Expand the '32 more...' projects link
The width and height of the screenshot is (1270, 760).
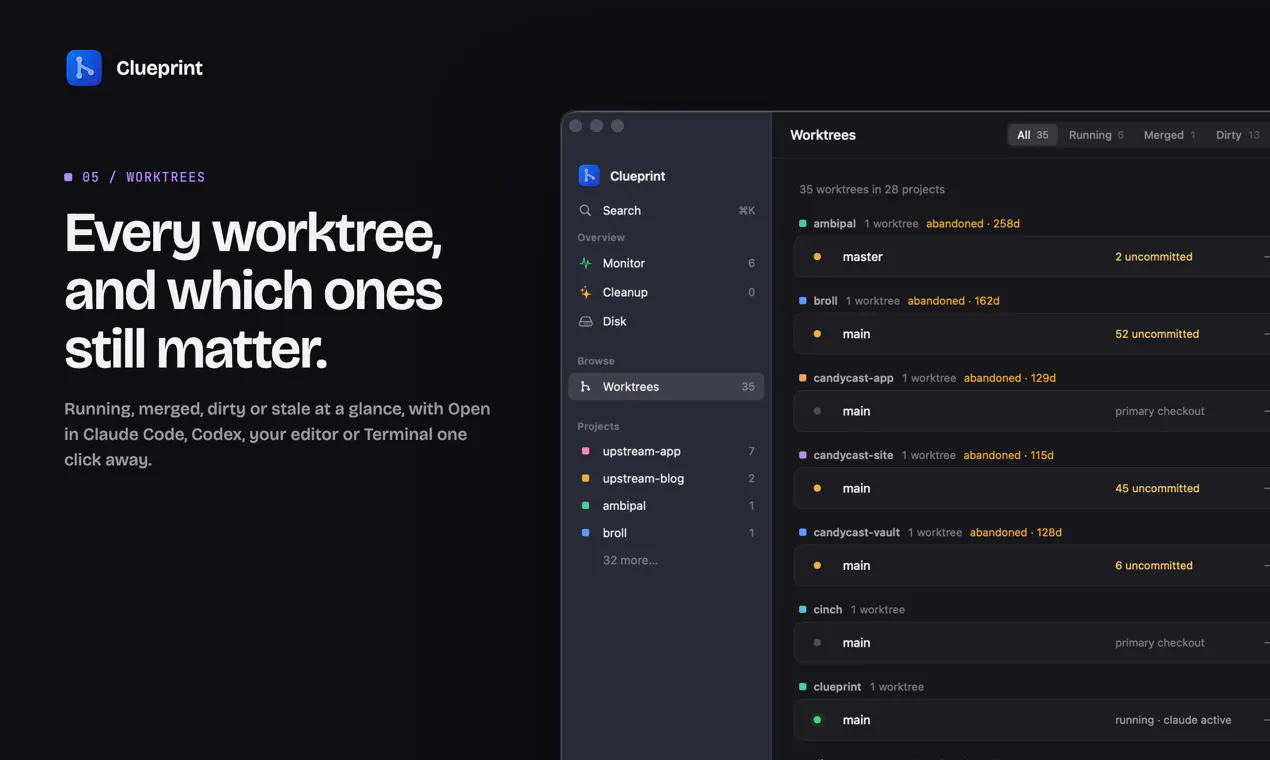pos(630,560)
